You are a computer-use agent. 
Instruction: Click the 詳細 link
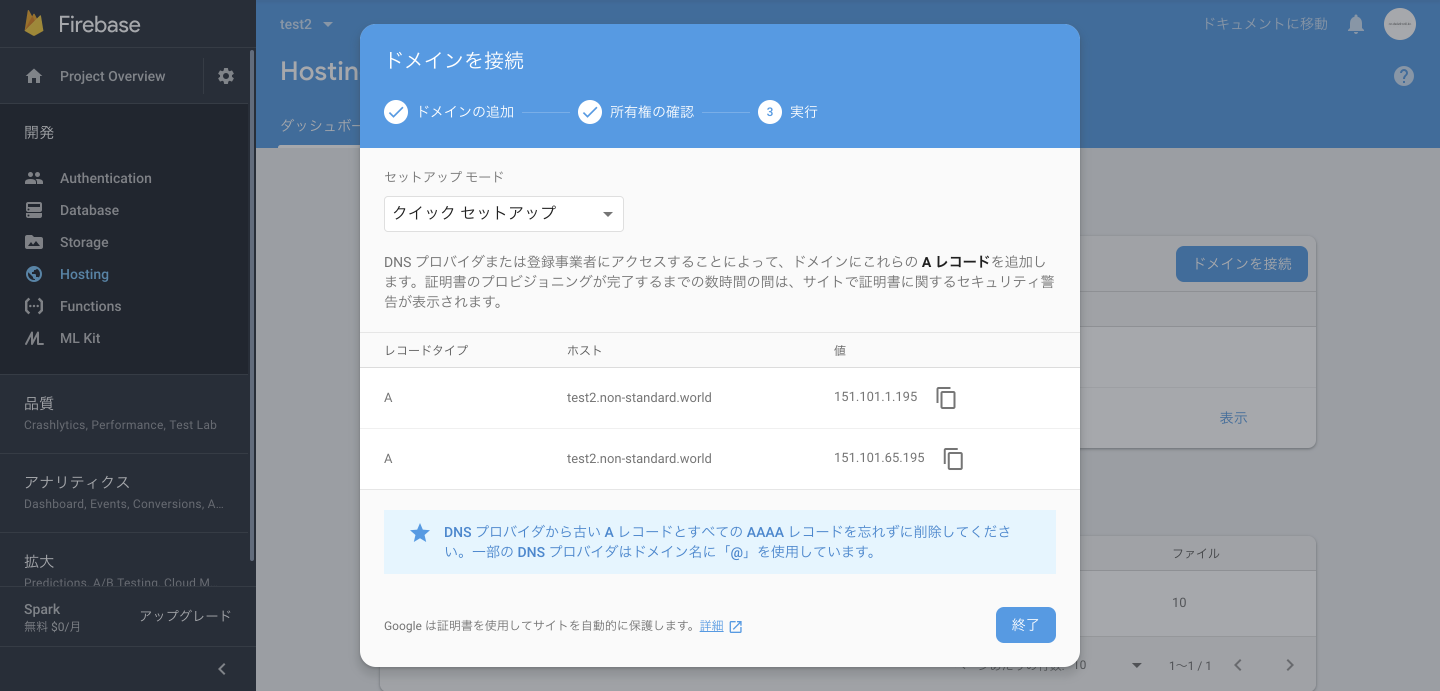point(711,626)
